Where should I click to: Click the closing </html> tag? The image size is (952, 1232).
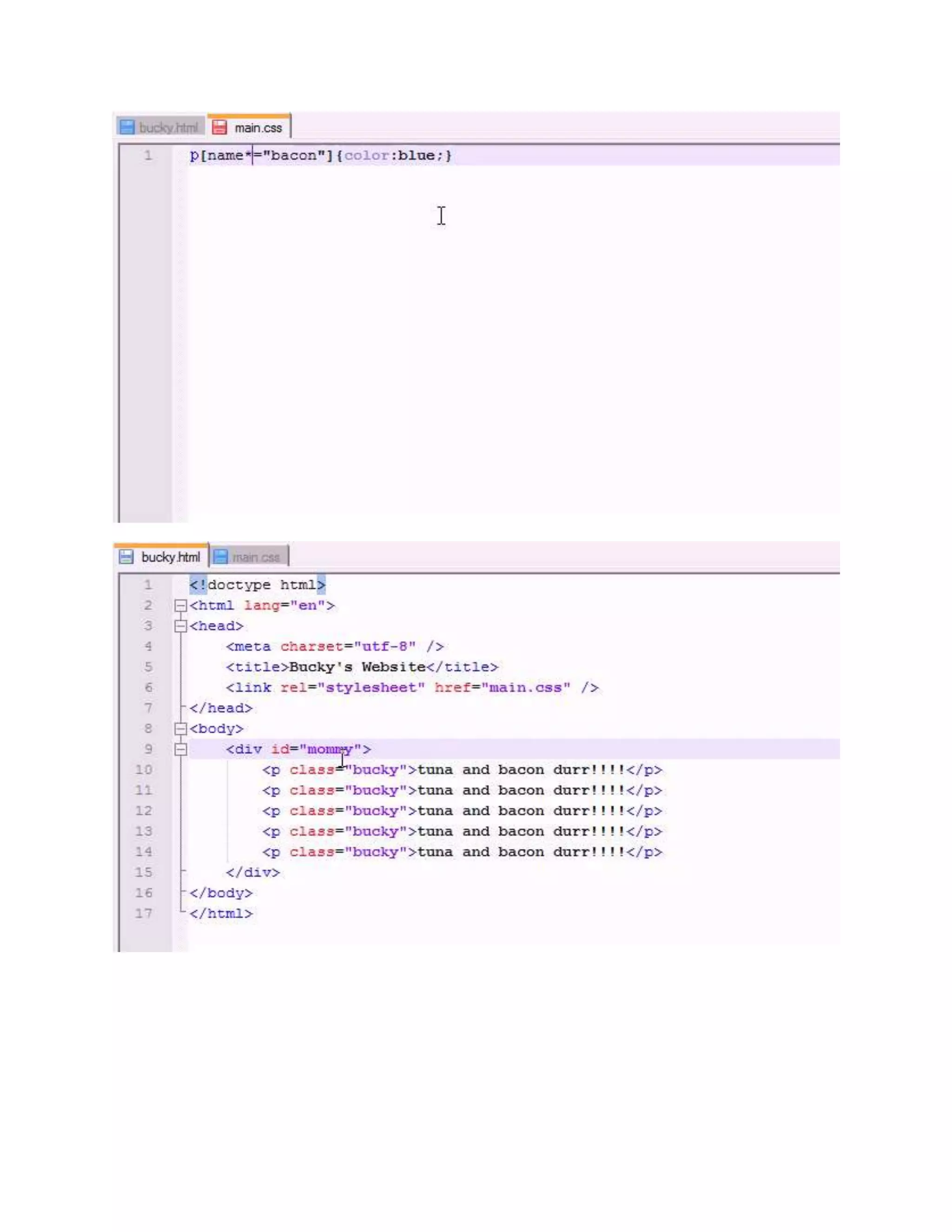pyautogui.click(x=221, y=914)
